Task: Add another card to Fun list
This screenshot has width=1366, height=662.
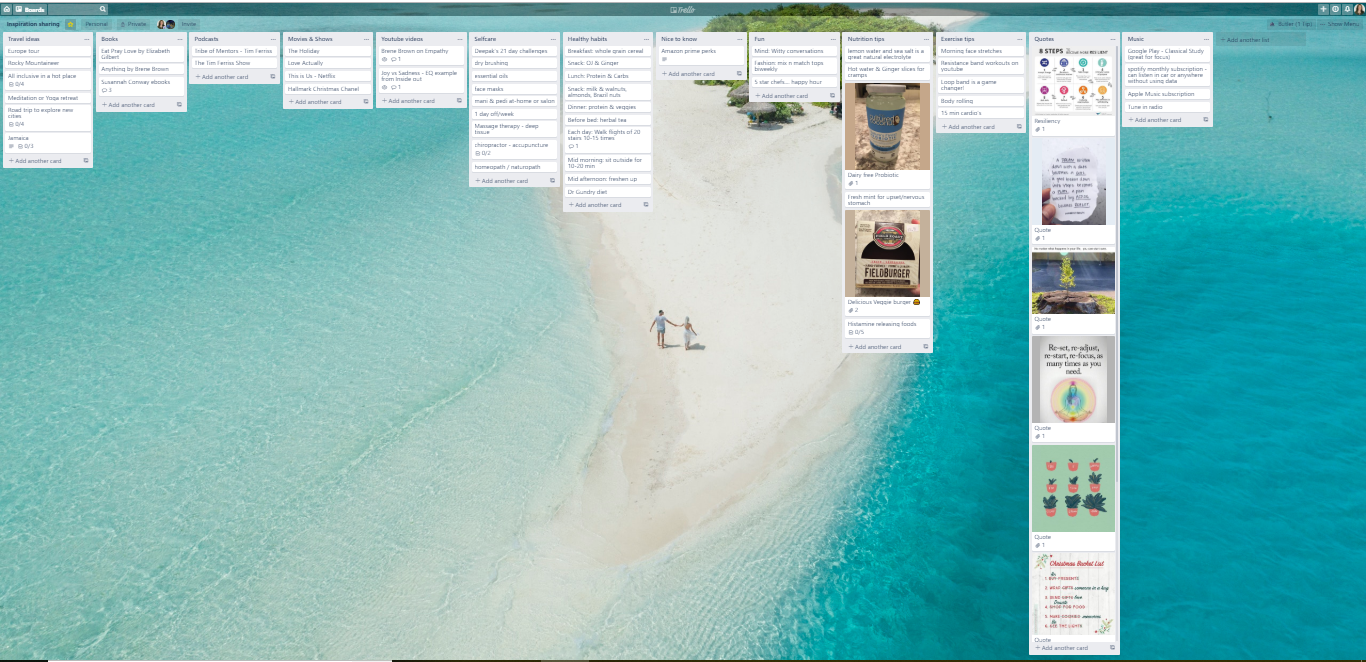Action: 784,96
